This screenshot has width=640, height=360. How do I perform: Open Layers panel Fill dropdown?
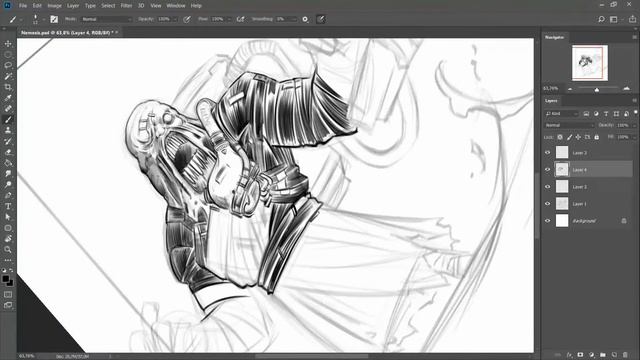click(634, 137)
